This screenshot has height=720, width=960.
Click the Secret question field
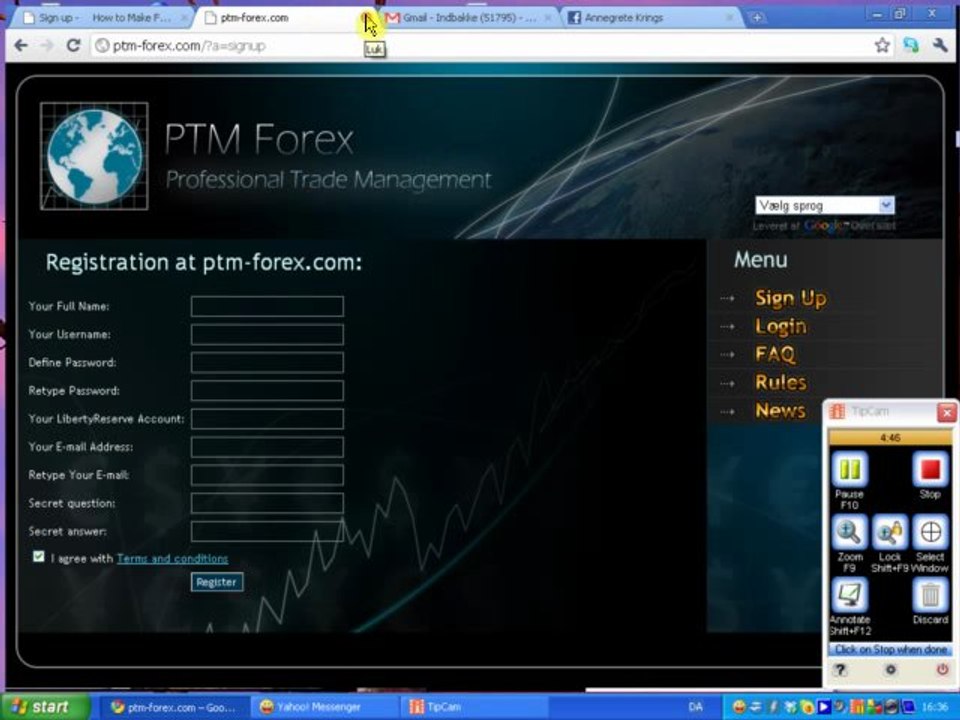(x=268, y=503)
